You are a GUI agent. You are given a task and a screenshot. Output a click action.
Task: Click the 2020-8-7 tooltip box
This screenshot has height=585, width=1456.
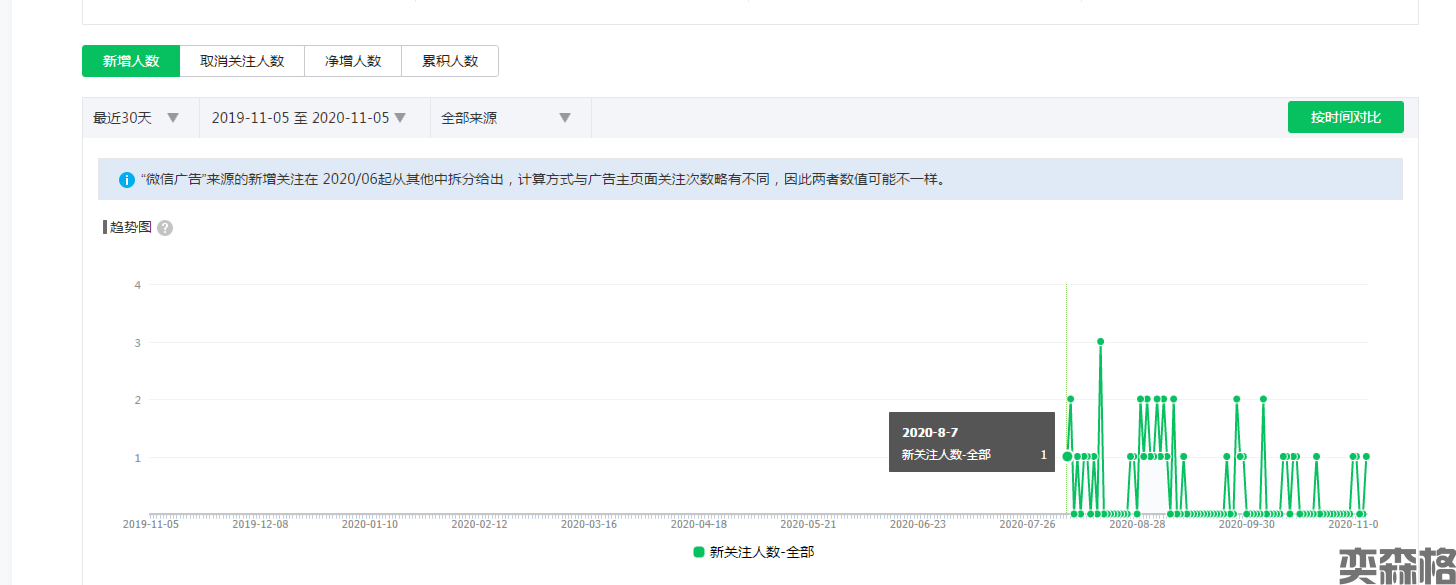(x=971, y=442)
